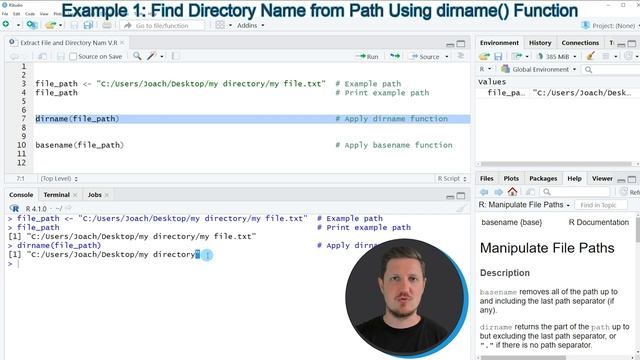Switch to the Plots tab
Screen dimensions: 640x360
tap(511, 178)
